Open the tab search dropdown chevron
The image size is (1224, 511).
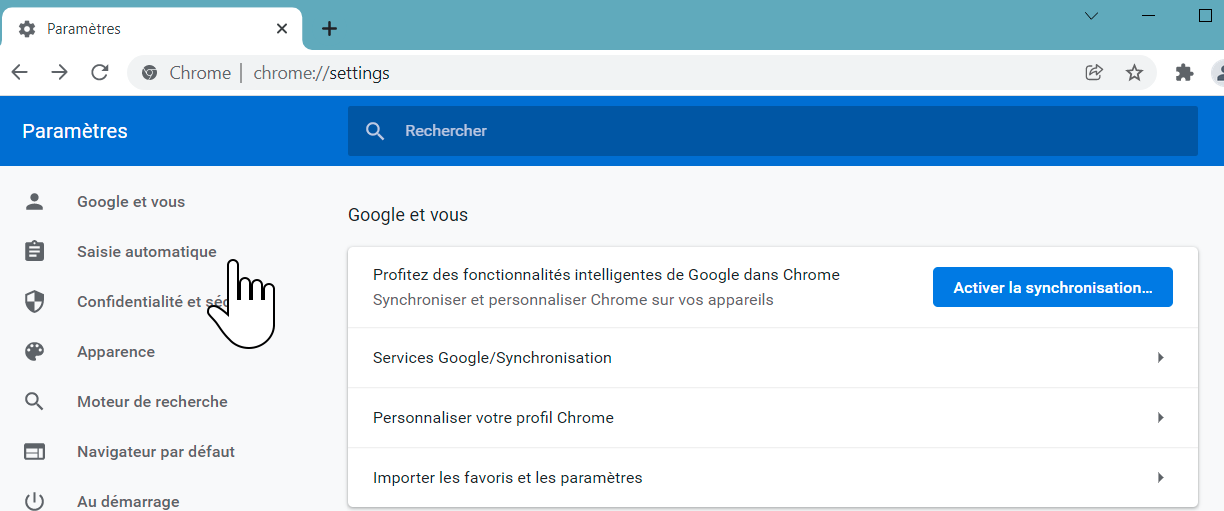(1092, 16)
